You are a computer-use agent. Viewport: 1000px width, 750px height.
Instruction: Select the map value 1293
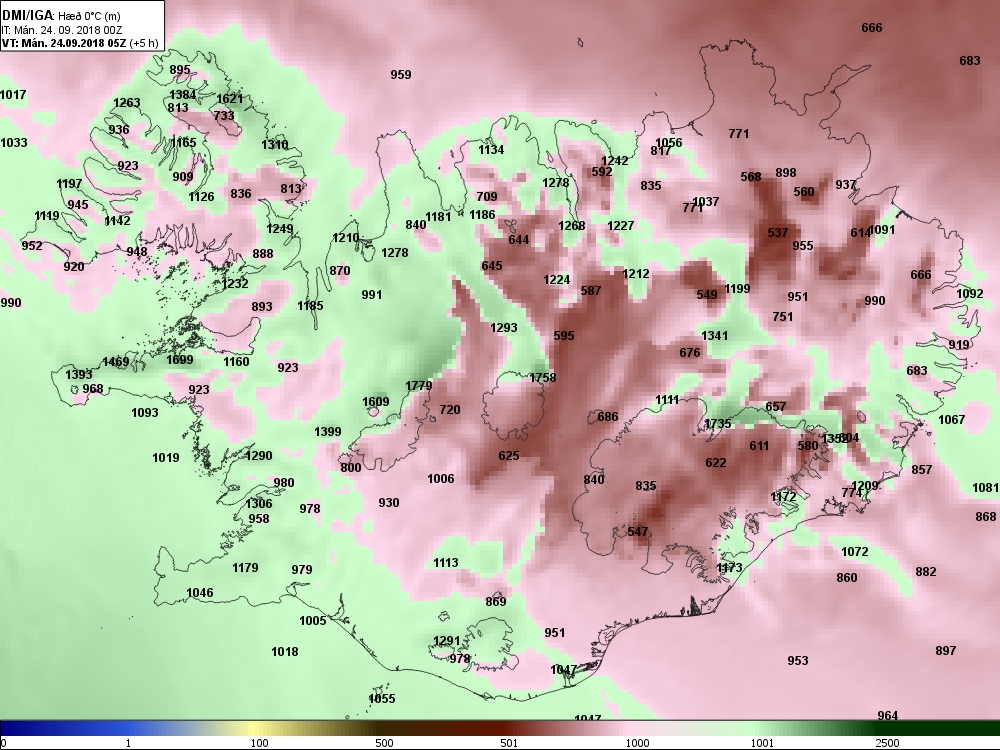click(x=504, y=328)
